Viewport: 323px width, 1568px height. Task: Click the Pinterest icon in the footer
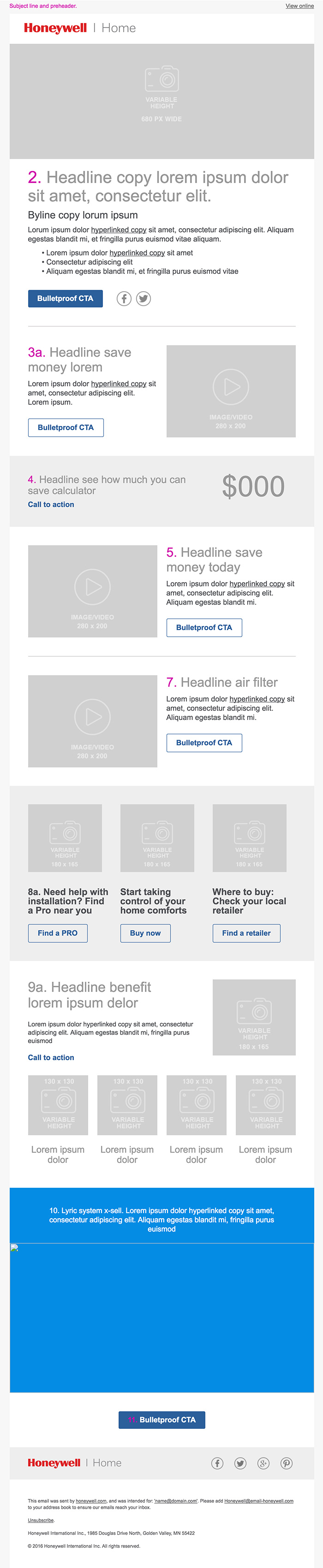point(287,1463)
